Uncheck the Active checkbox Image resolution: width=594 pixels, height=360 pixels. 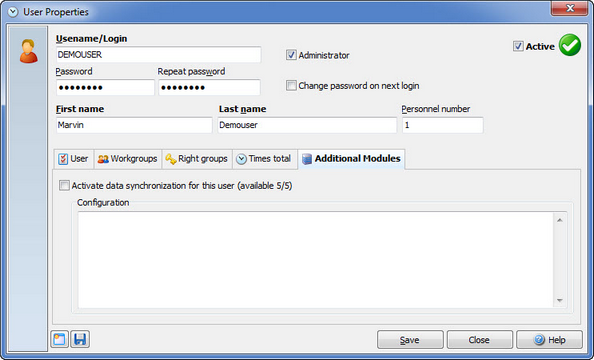[x=518, y=46]
